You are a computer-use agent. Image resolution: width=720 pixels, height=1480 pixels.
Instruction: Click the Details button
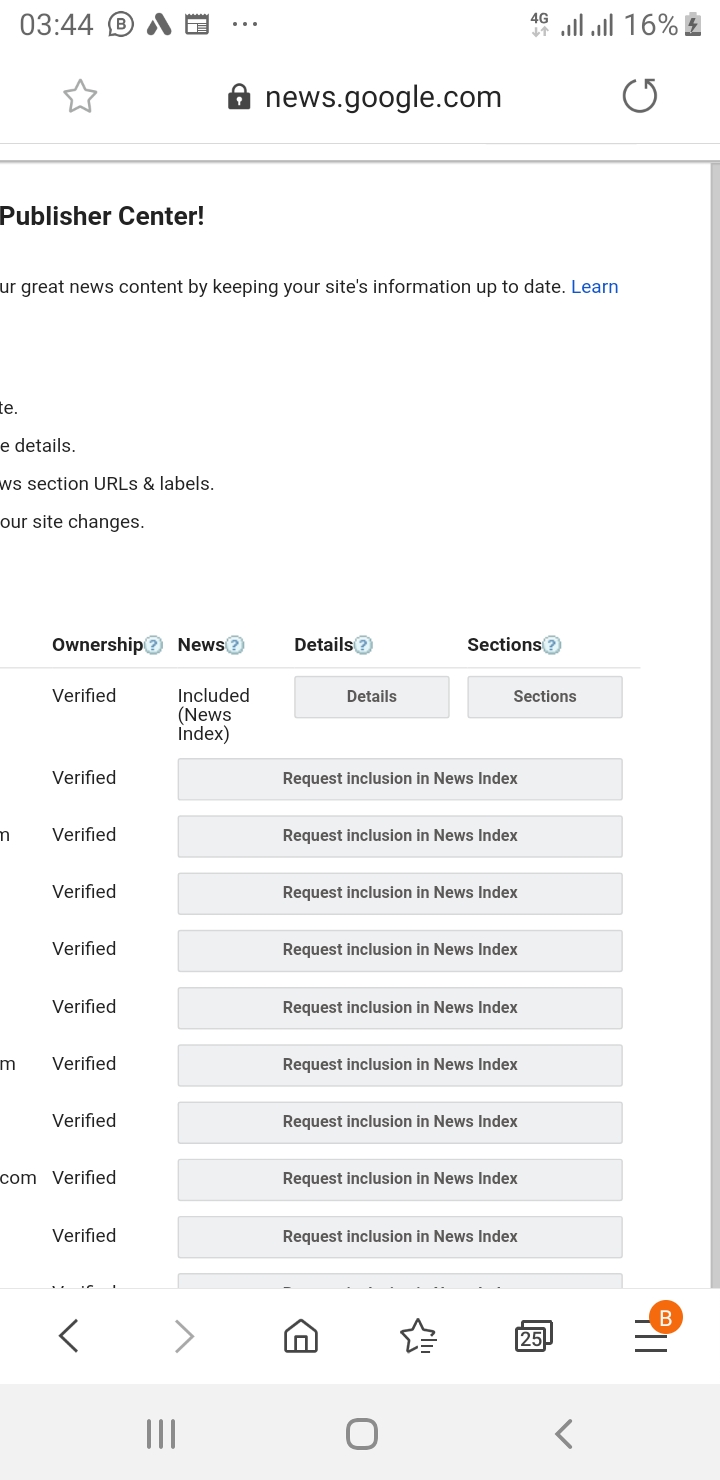coord(372,697)
